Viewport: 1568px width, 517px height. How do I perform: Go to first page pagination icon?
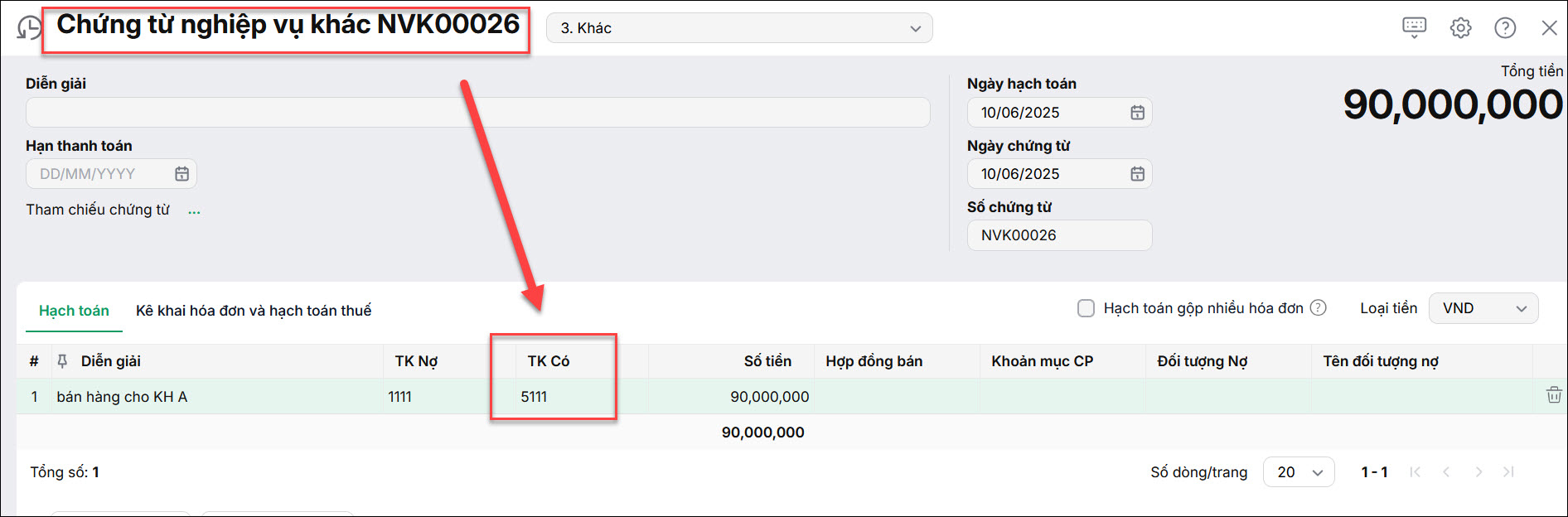(1415, 472)
